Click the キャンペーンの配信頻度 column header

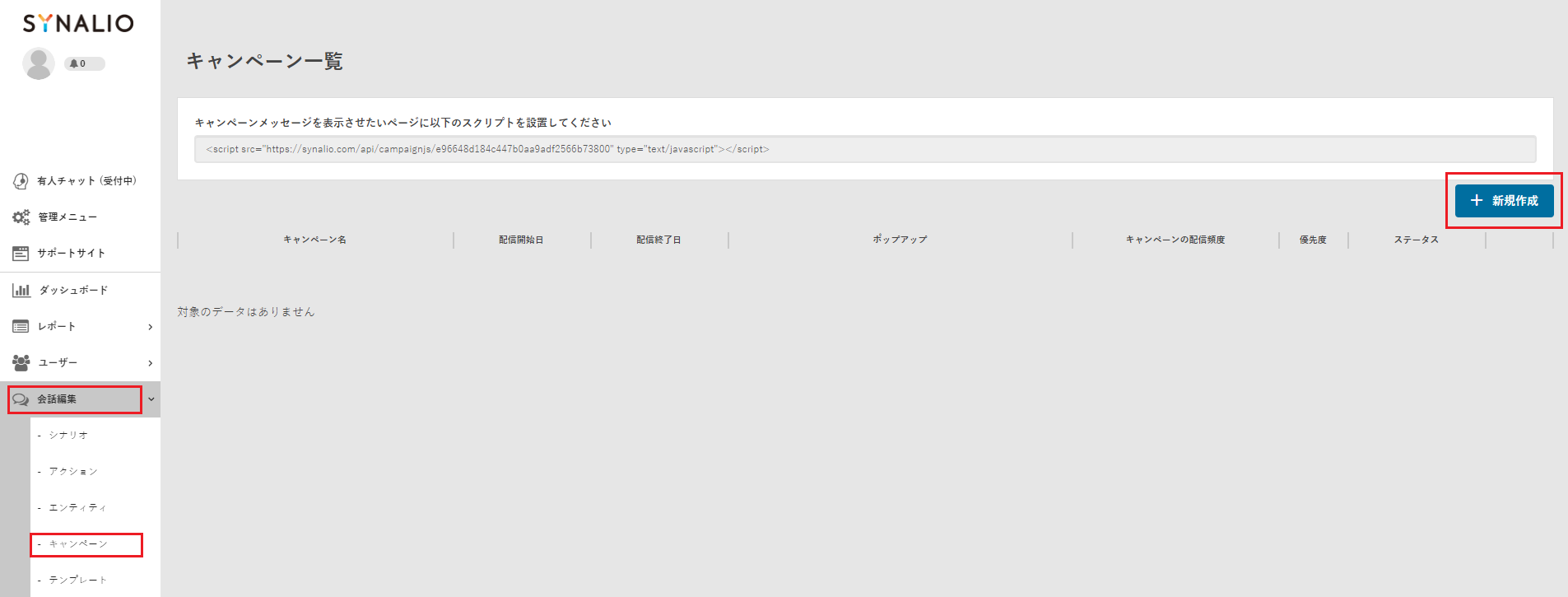[1175, 240]
